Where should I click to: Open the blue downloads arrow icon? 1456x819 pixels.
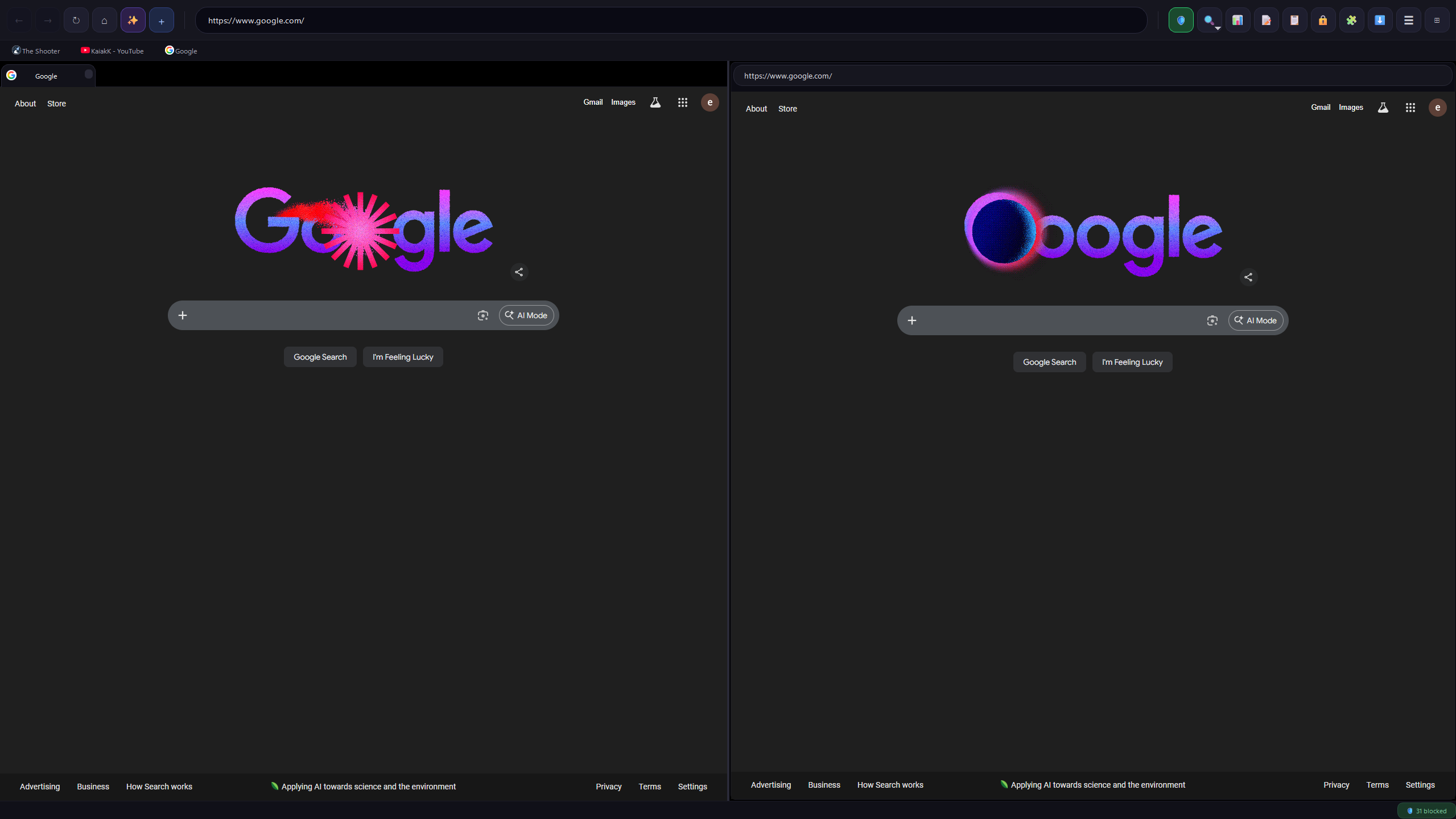1380,20
